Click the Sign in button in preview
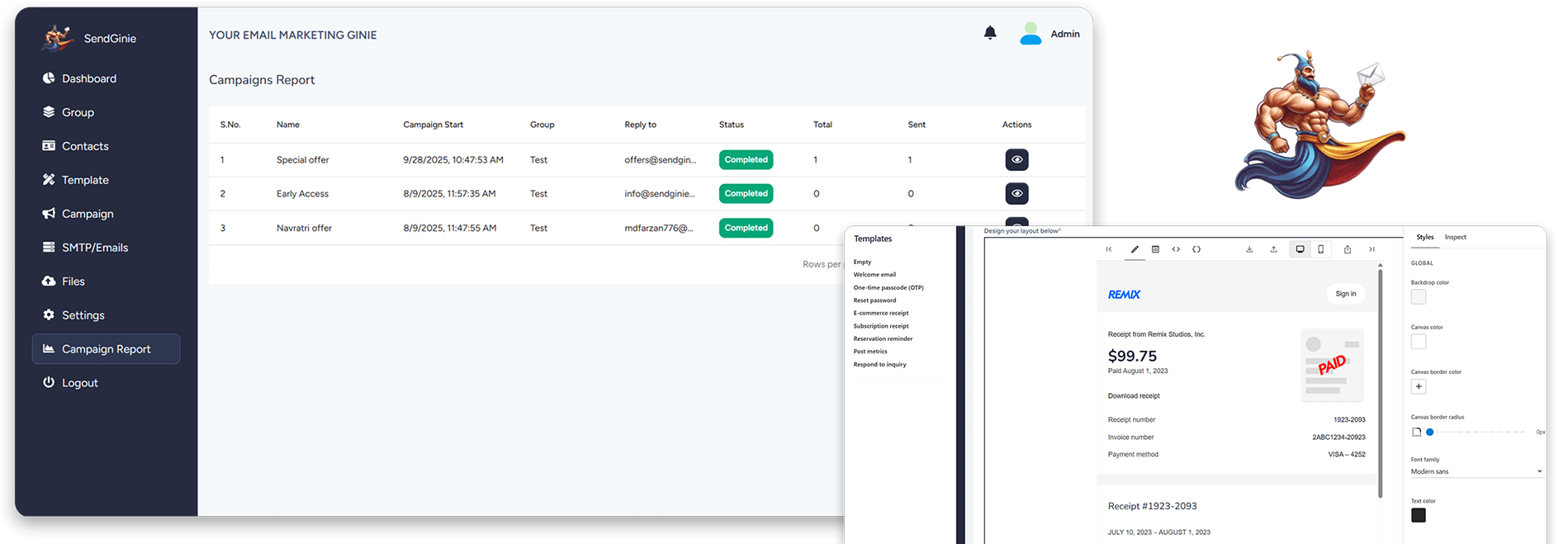Screen dimensions: 1568x544 click(x=1345, y=294)
